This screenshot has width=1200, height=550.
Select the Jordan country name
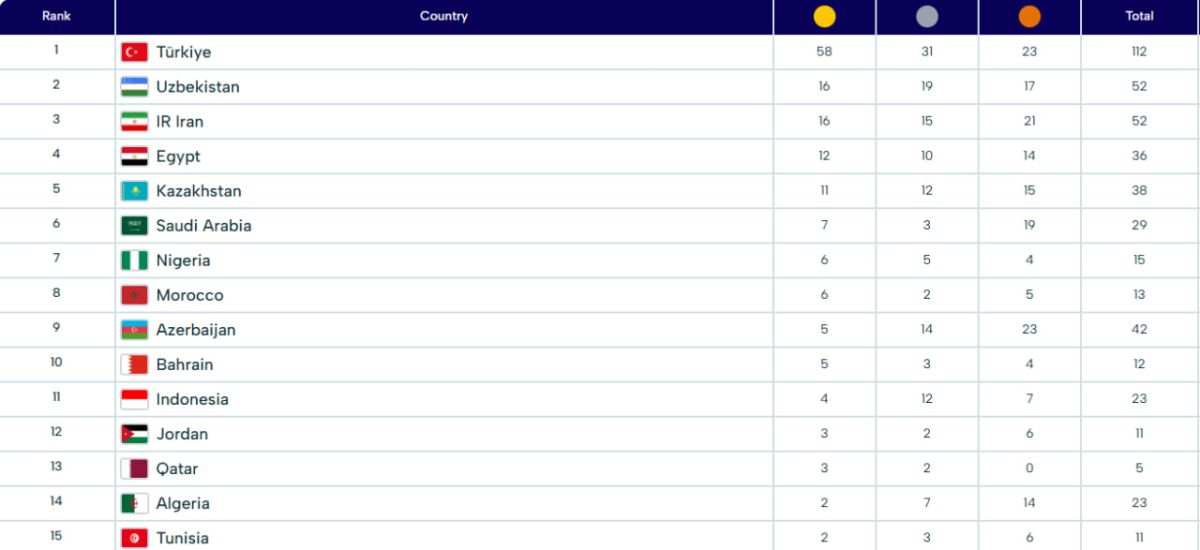[182, 434]
